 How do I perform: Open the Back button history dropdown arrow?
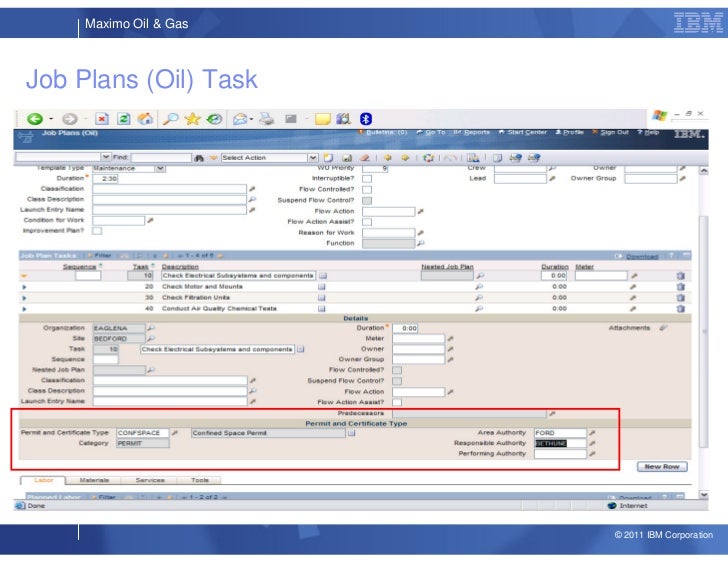pyautogui.click(x=51, y=119)
